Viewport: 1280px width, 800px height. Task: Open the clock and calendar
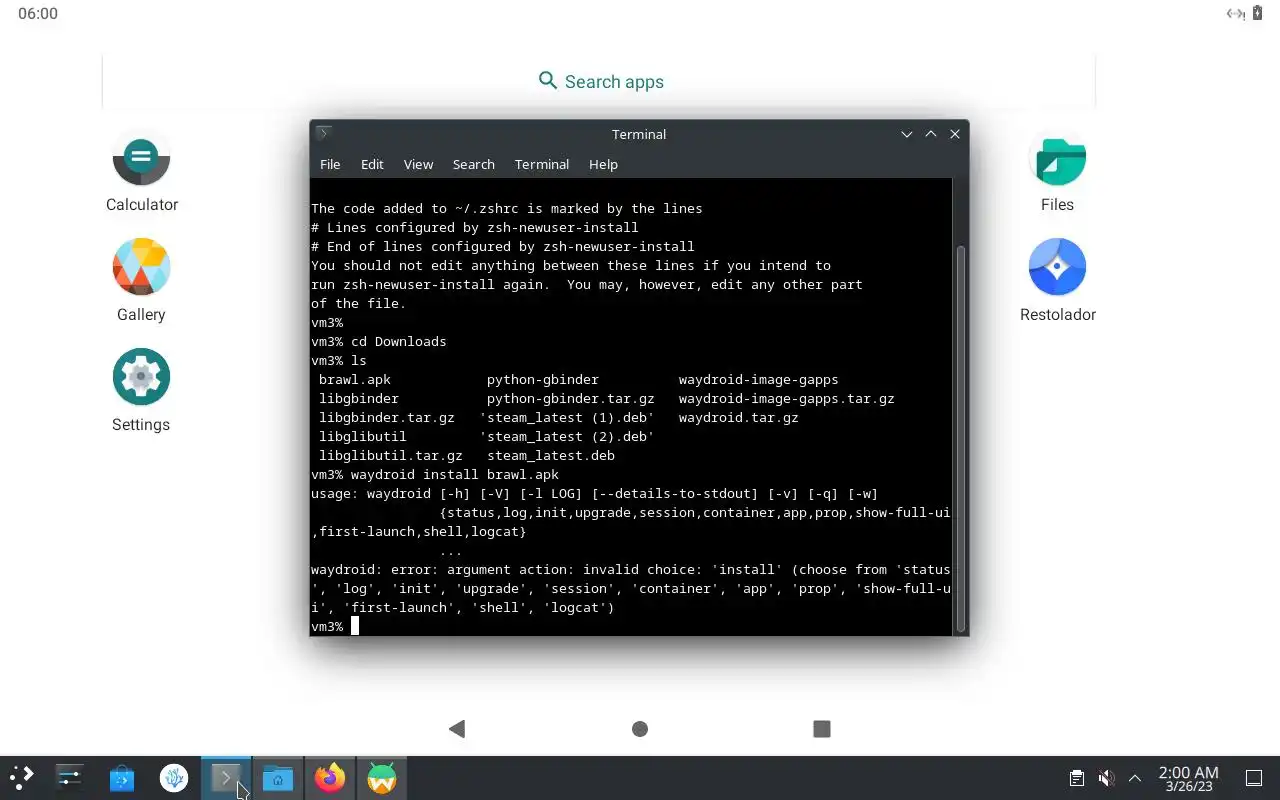(1188, 778)
